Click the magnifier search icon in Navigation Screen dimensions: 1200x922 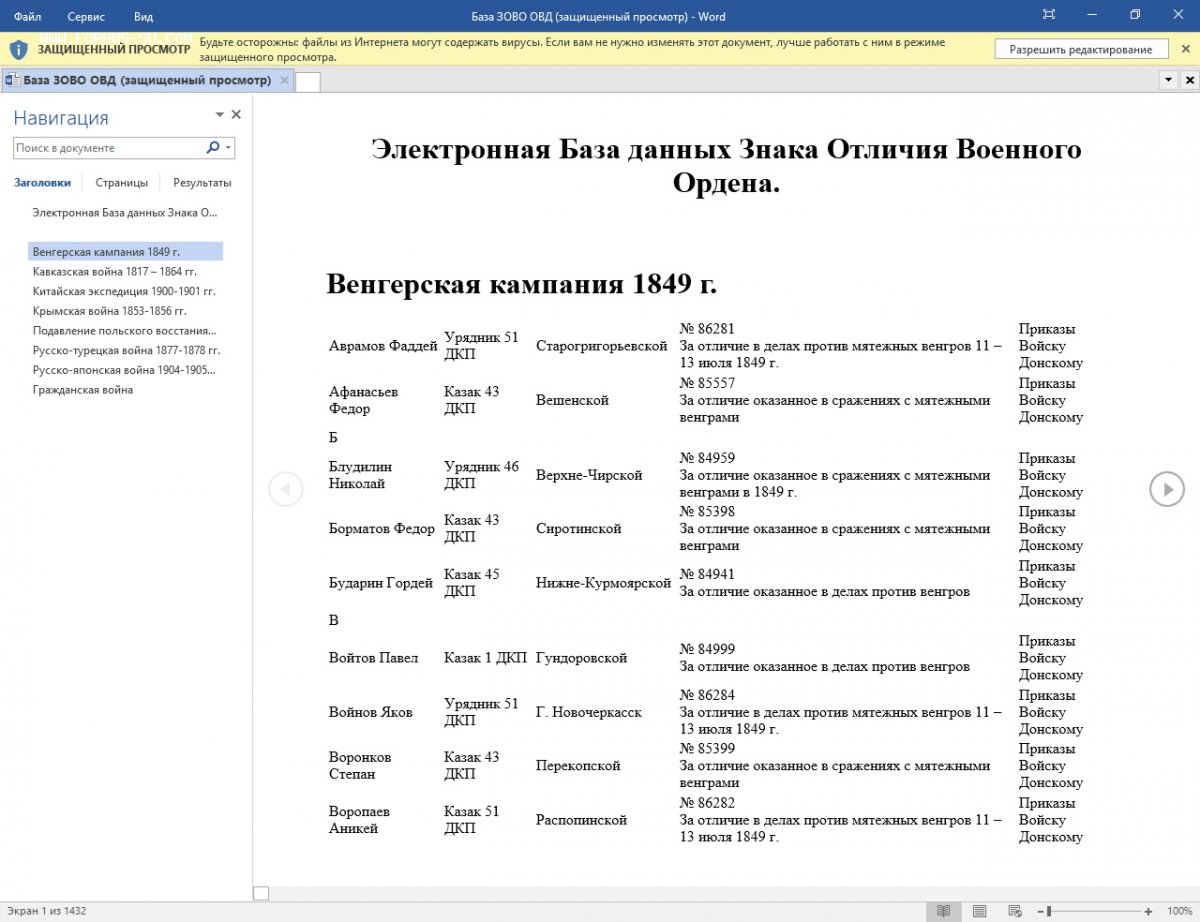pyautogui.click(x=213, y=148)
